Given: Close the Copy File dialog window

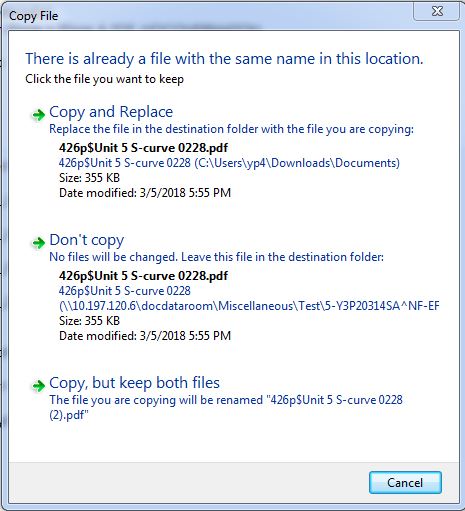Looking at the screenshot, I should [x=437, y=11].
